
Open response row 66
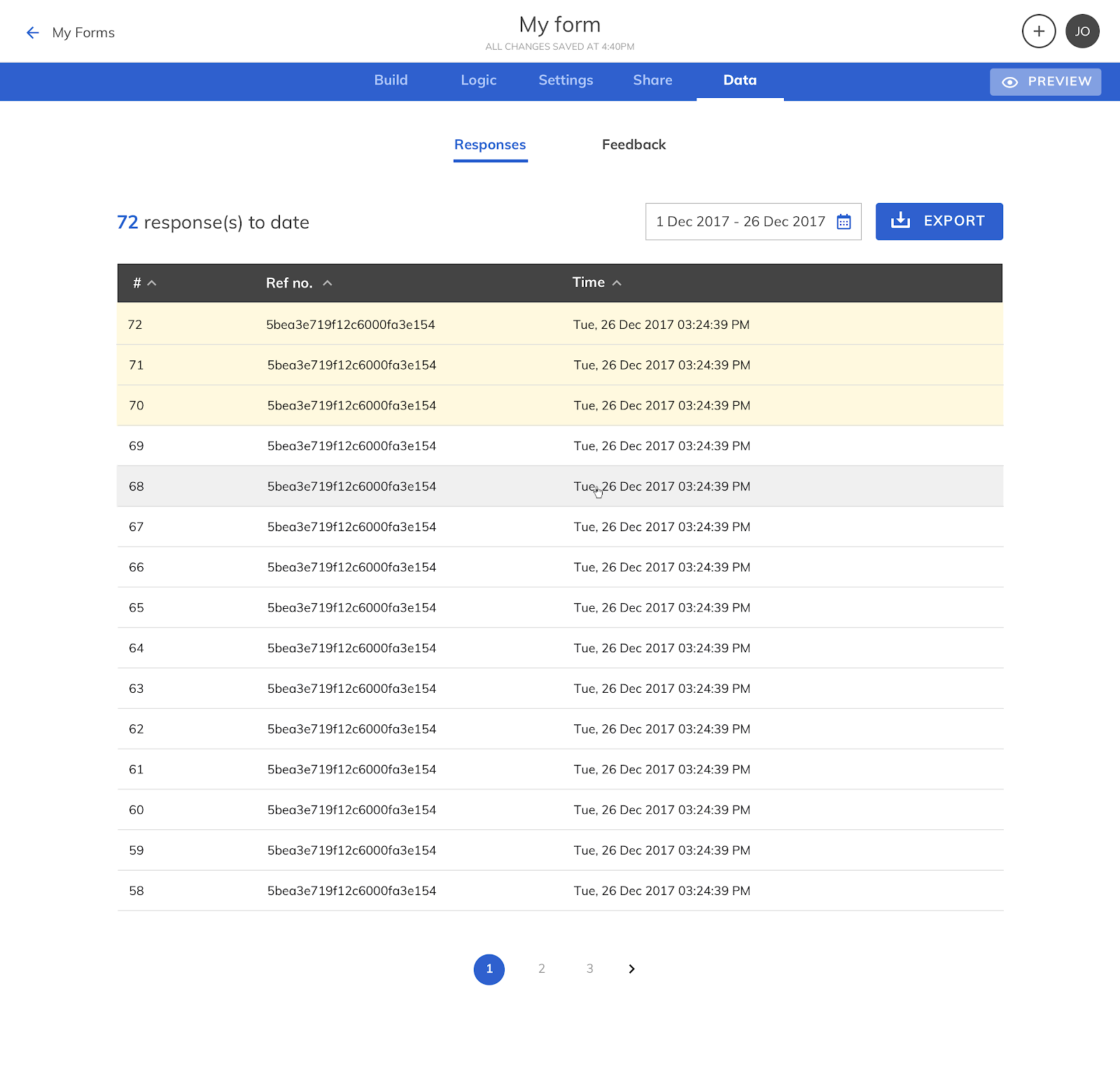[x=560, y=568]
